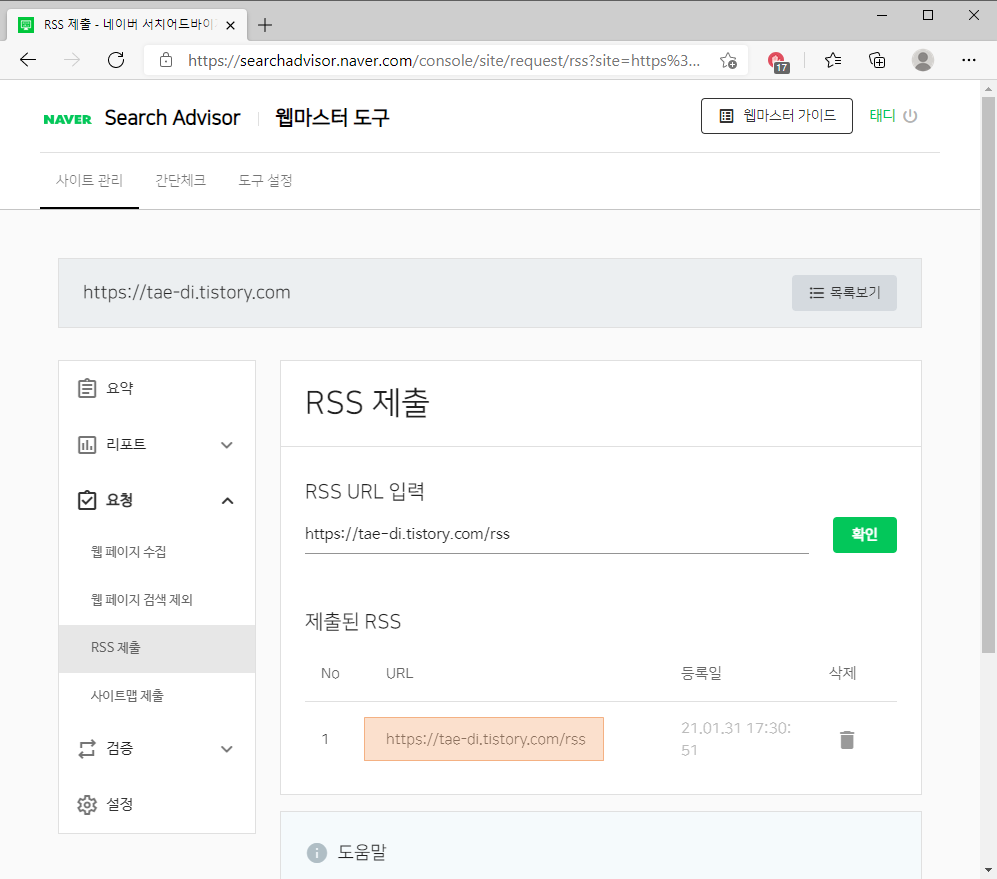Click the 요청 request checklist icon

pyautogui.click(x=87, y=500)
